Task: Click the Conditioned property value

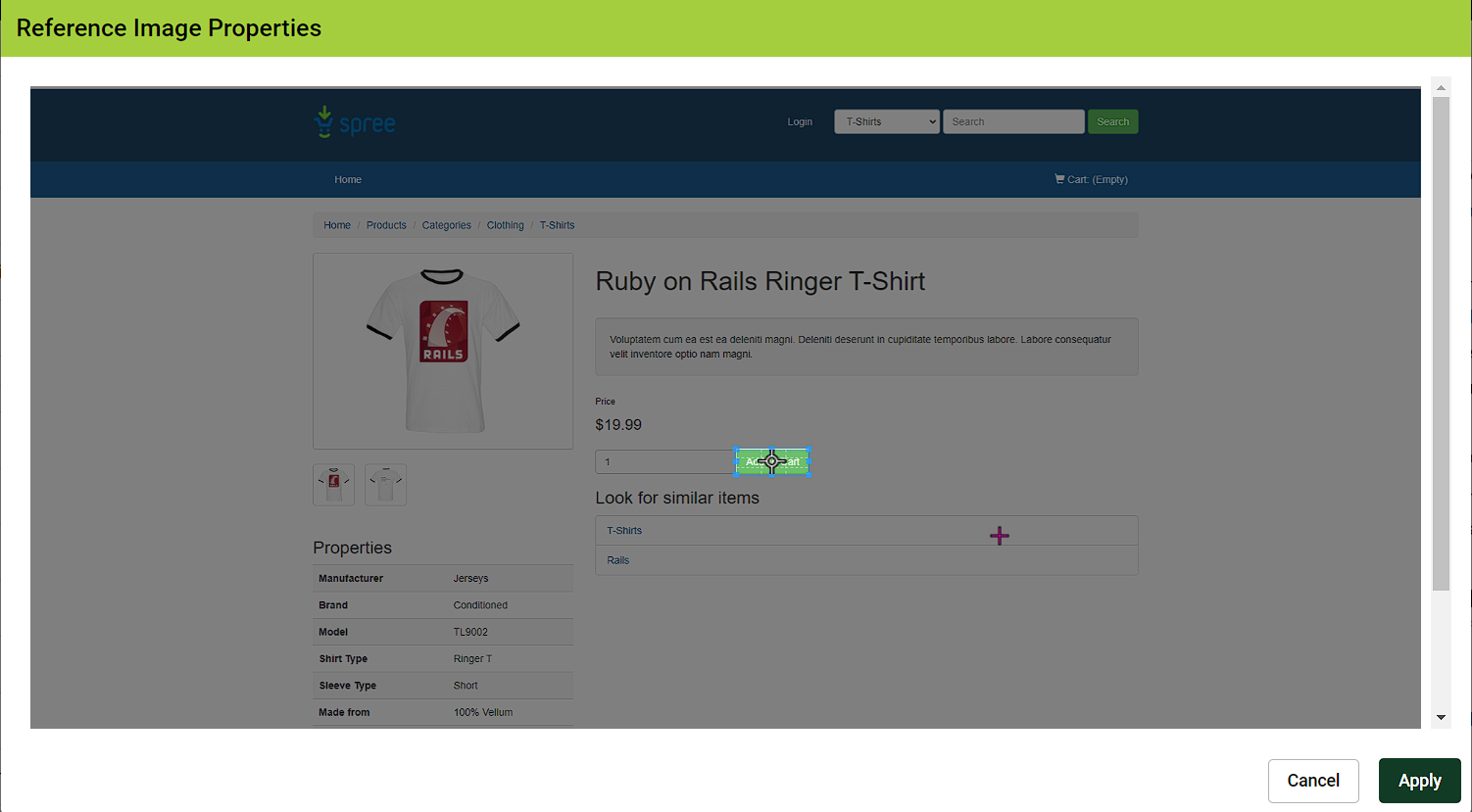Action: pyautogui.click(x=480, y=605)
